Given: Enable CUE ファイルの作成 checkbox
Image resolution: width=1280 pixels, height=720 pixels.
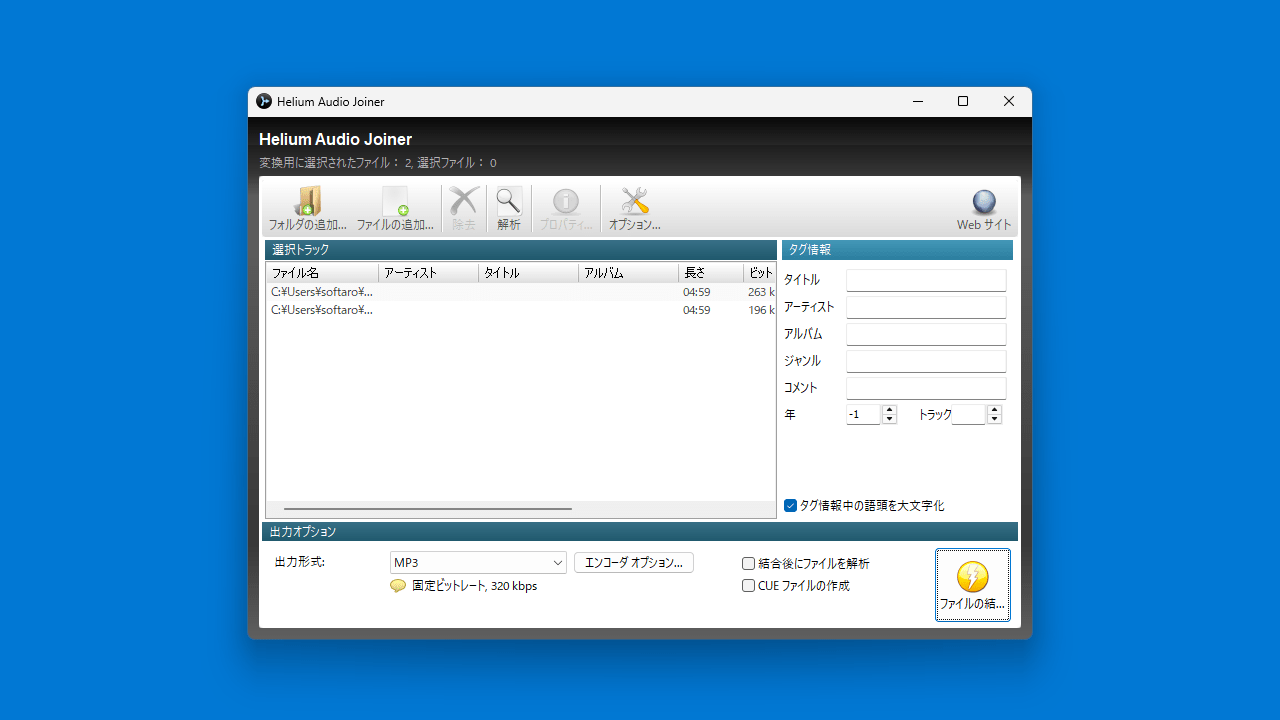Looking at the screenshot, I should [748, 586].
